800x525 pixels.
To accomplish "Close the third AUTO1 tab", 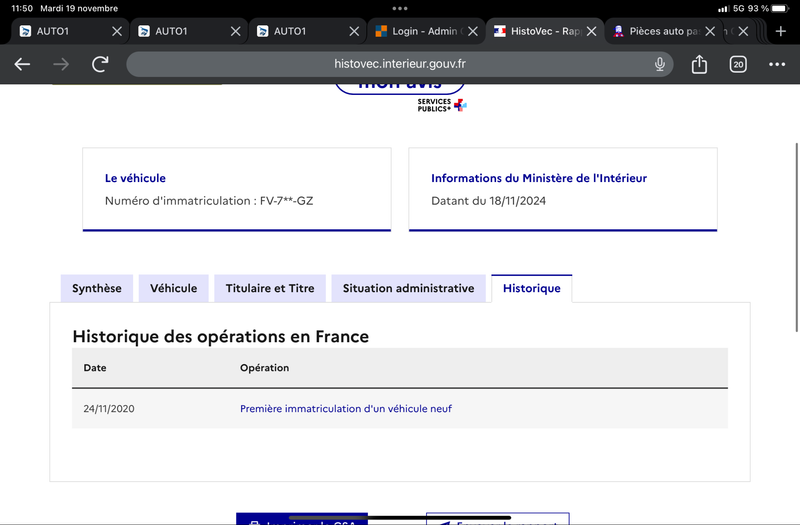I will pos(354,31).
